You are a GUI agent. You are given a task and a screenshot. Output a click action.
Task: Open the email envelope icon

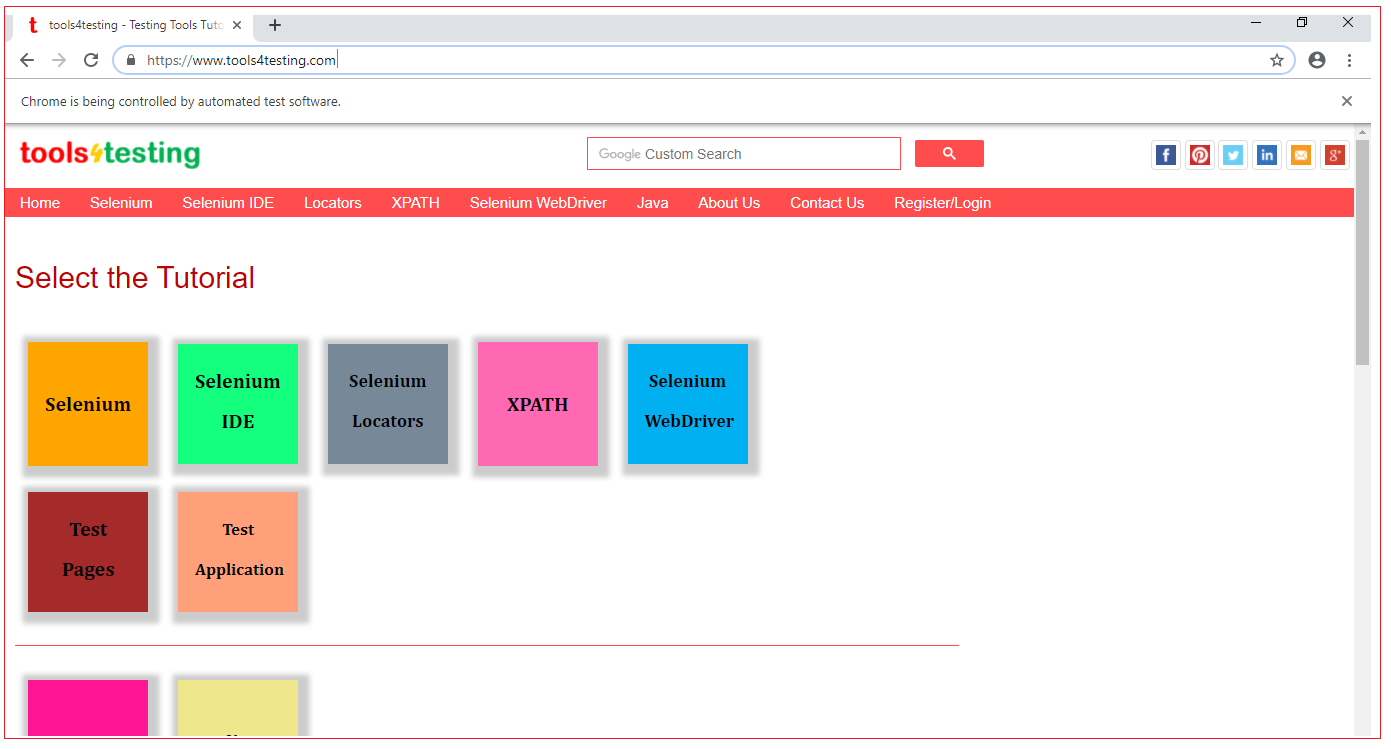click(1300, 155)
